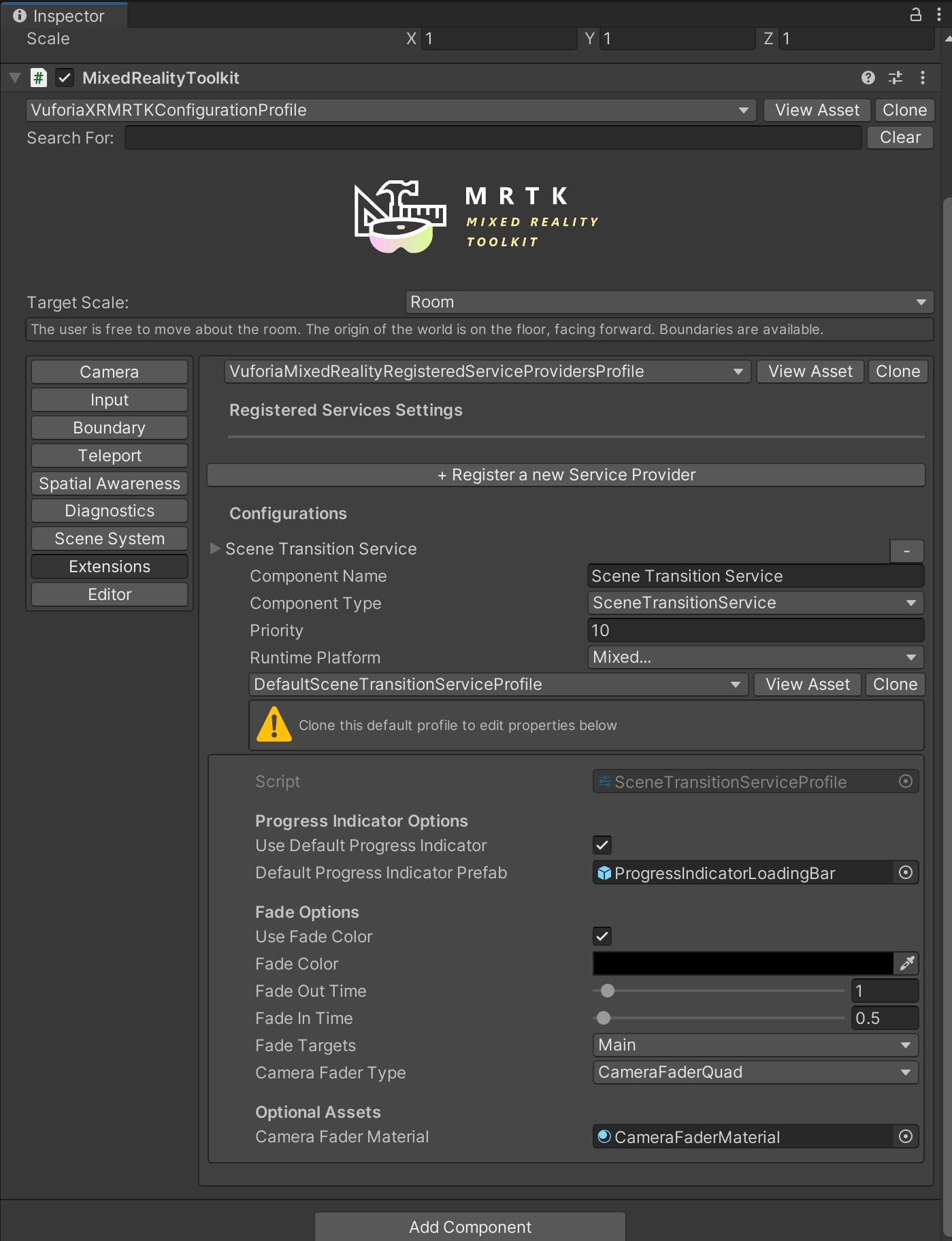This screenshot has width=952, height=1241.
Task: Click the Inspector lock icon
Action: (x=916, y=14)
